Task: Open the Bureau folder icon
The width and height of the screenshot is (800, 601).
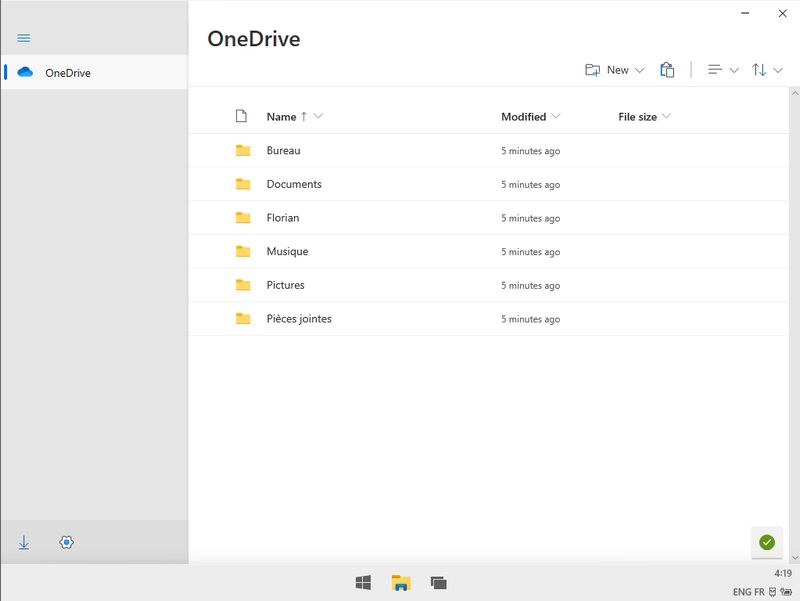Action: pos(243,151)
